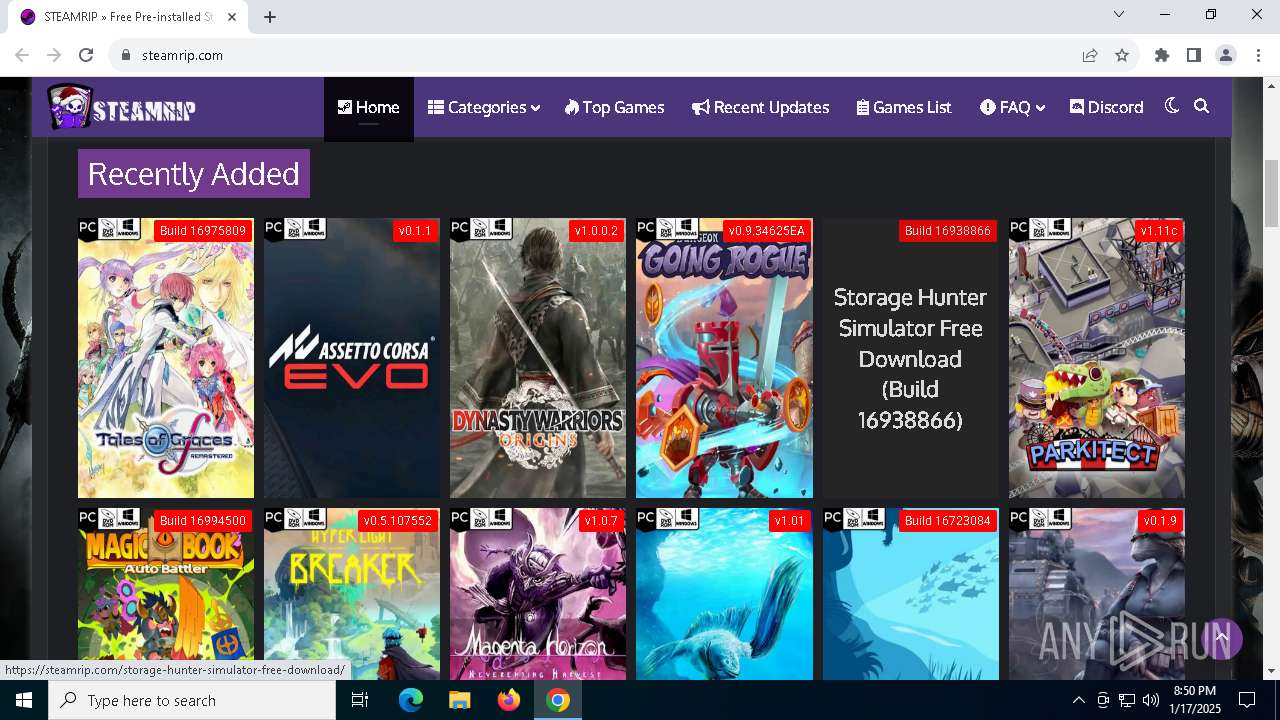Expand the FAQ dropdown menu
Viewport: 1280px width, 720px height.
(1012, 108)
